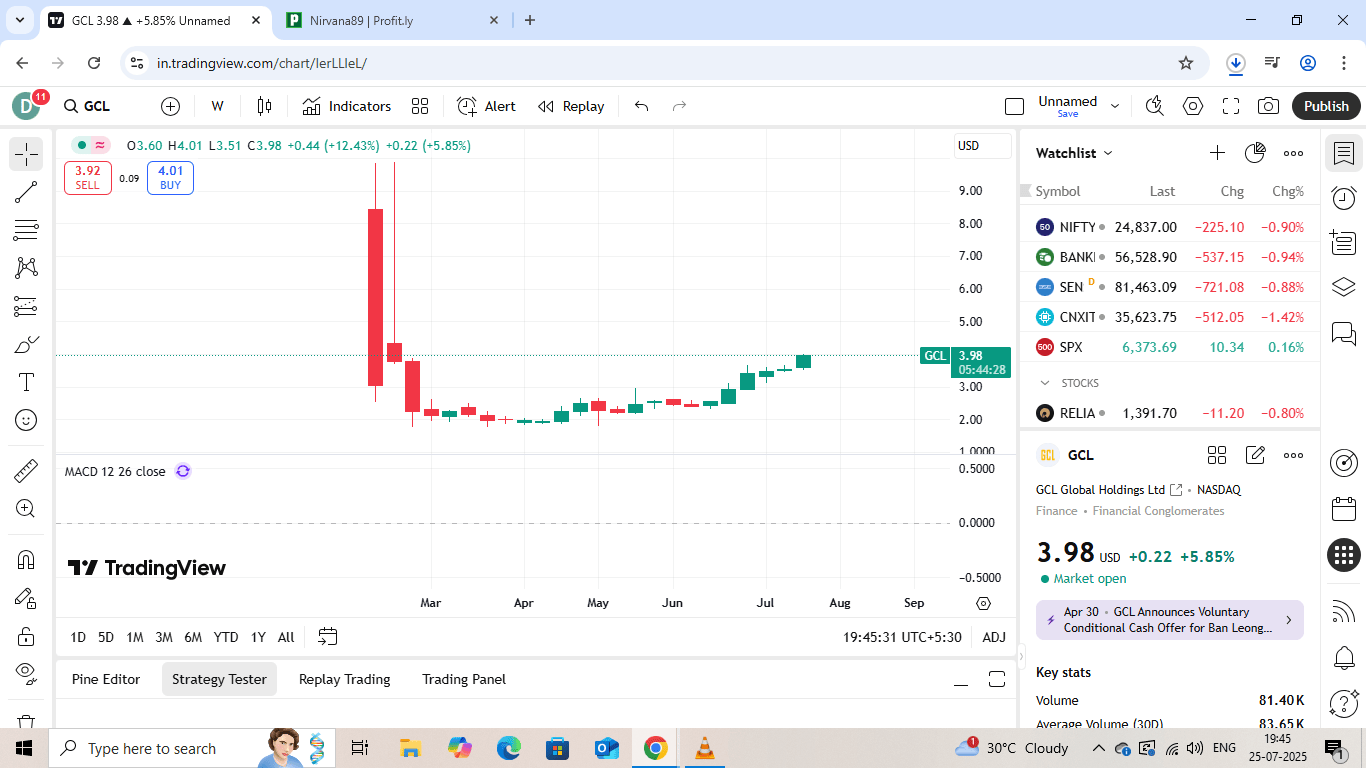Toggle ADJ adjusted data
Viewport: 1366px width, 768px height.
(x=994, y=637)
